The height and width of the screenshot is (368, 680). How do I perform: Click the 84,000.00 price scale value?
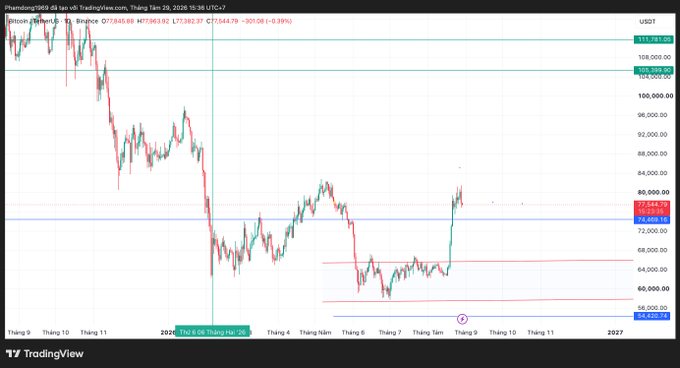(652, 173)
